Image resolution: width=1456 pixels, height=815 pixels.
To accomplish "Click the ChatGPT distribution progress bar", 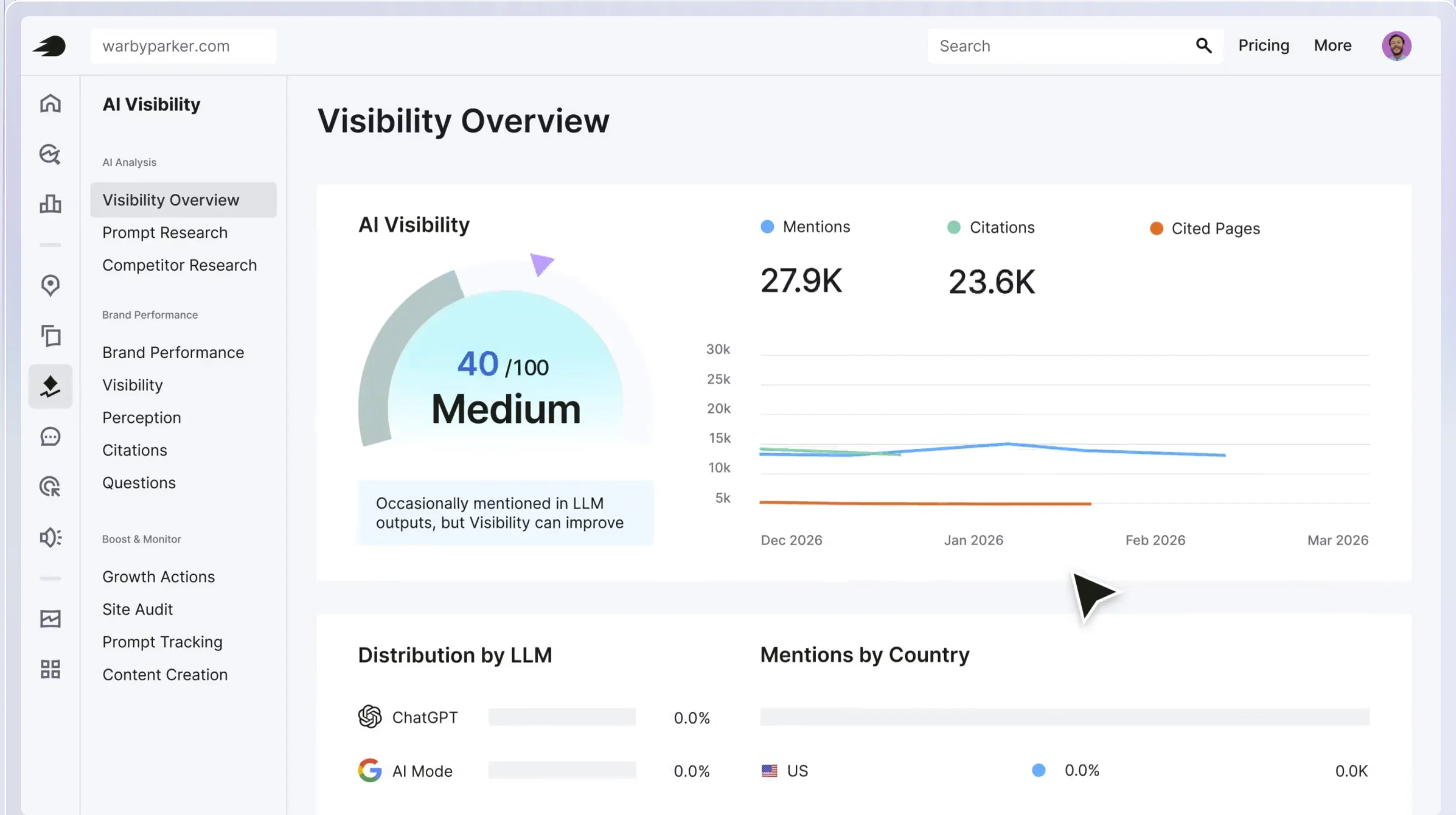I will click(562, 717).
